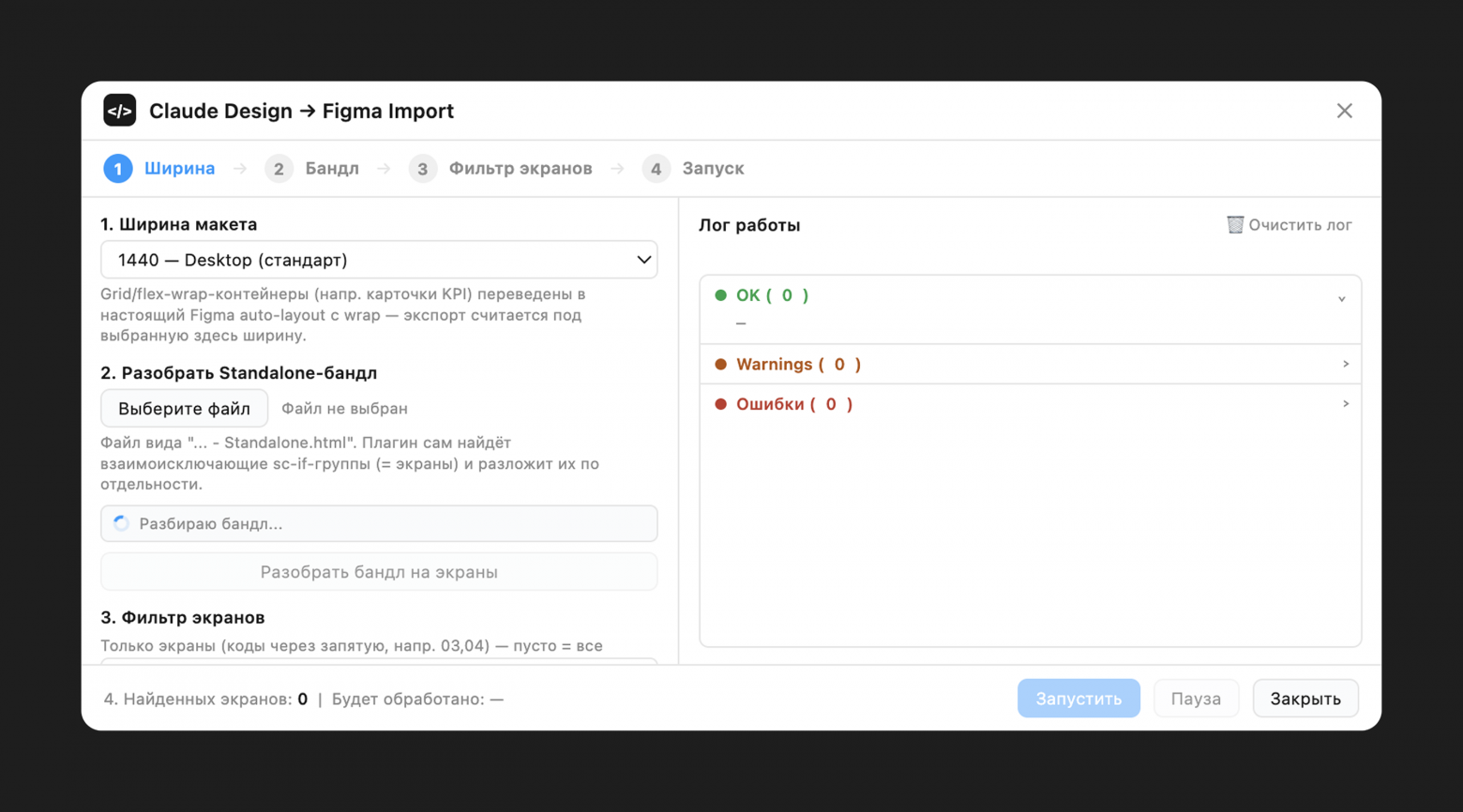
Task: Open the 1440 Desktop width dropdown
Action: (x=379, y=260)
